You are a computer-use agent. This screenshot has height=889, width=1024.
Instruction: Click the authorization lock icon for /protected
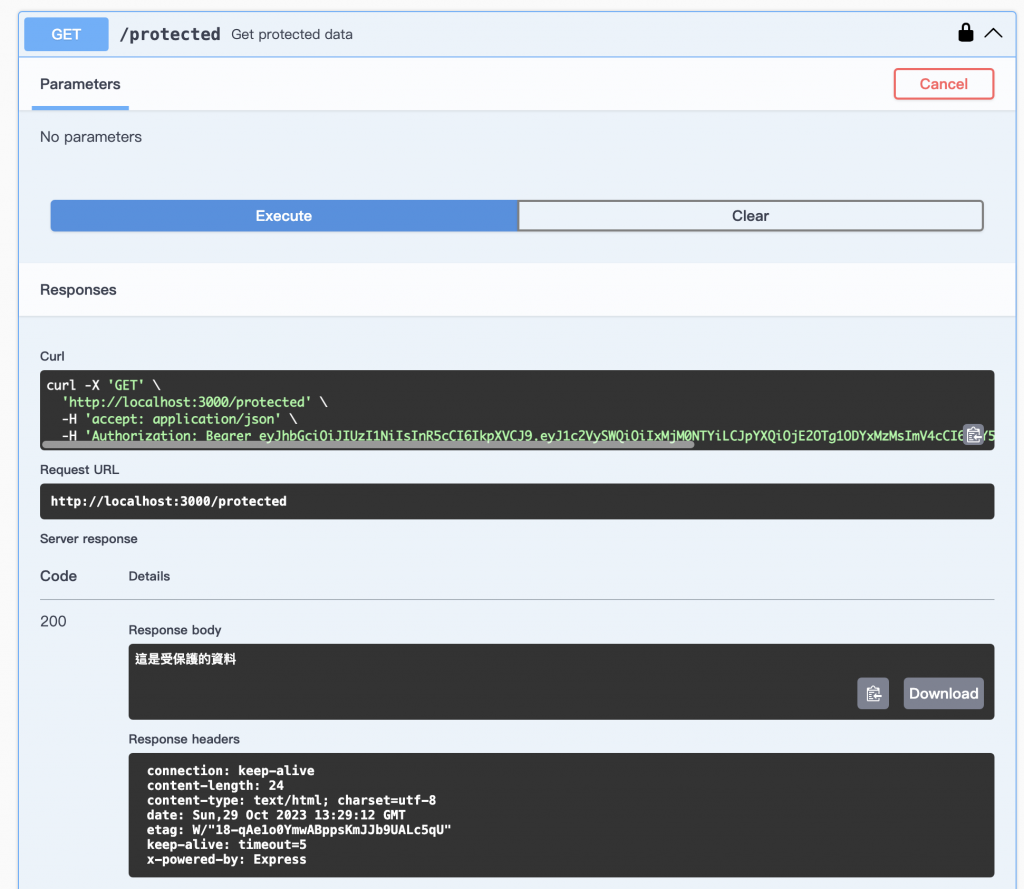965,33
